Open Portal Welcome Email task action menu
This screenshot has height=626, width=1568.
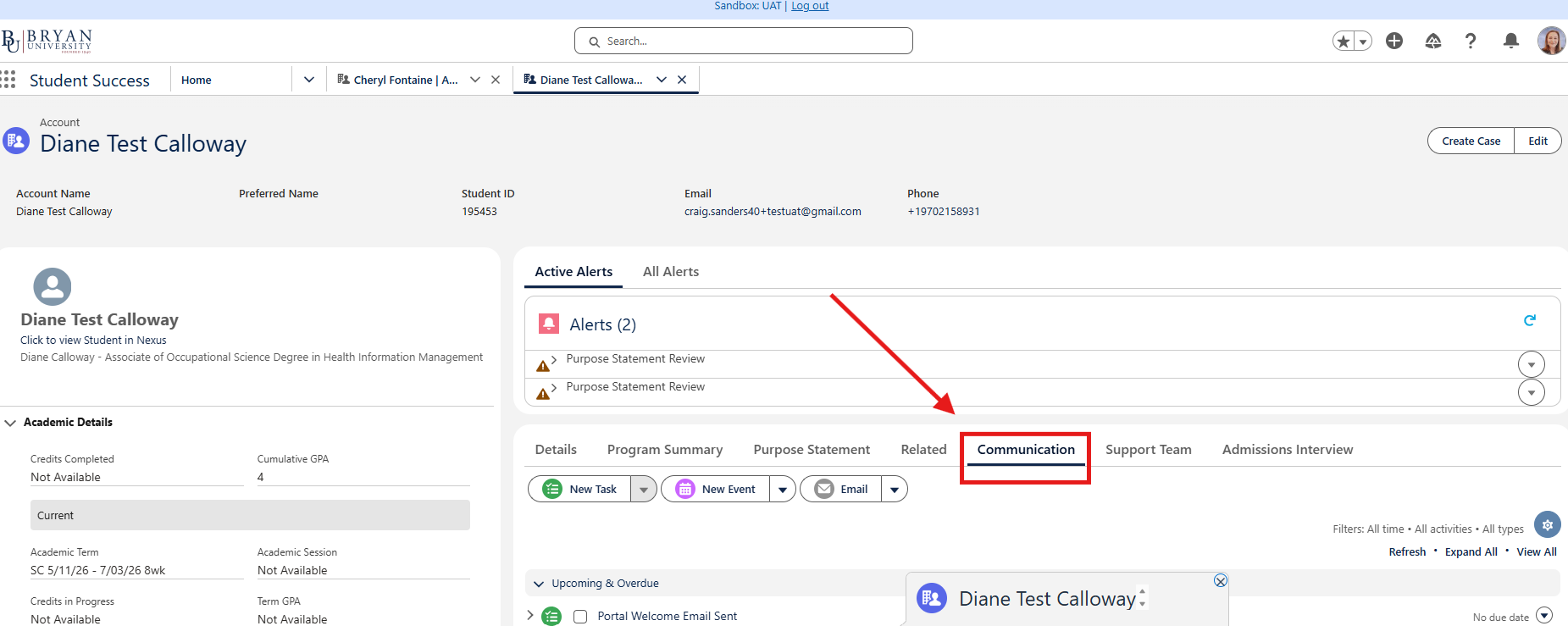pos(1544,615)
